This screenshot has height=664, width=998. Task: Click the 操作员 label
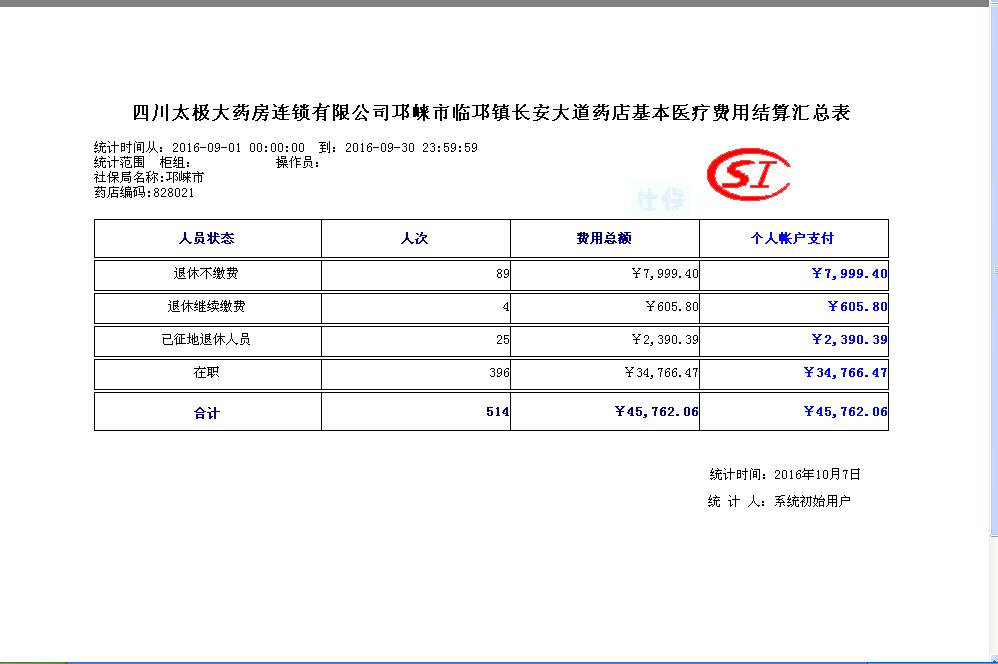pos(298,162)
